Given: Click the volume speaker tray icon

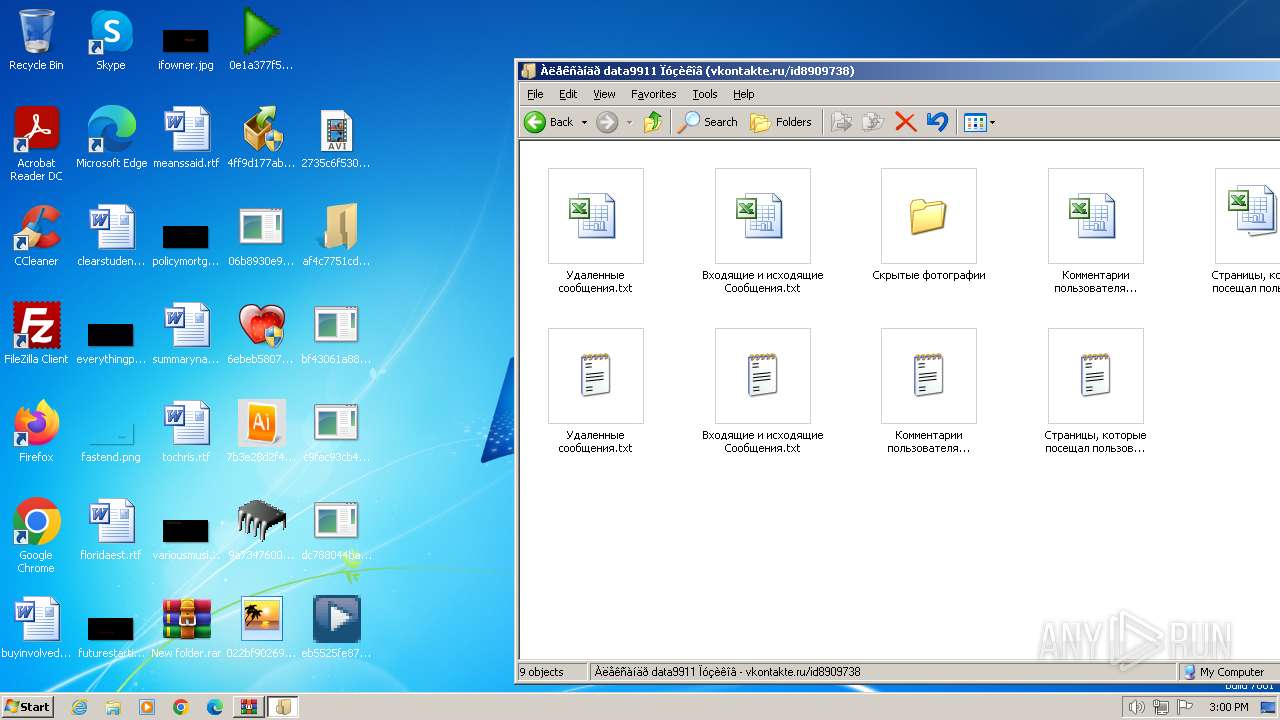Looking at the screenshot, I should (x=1136, y=707).
